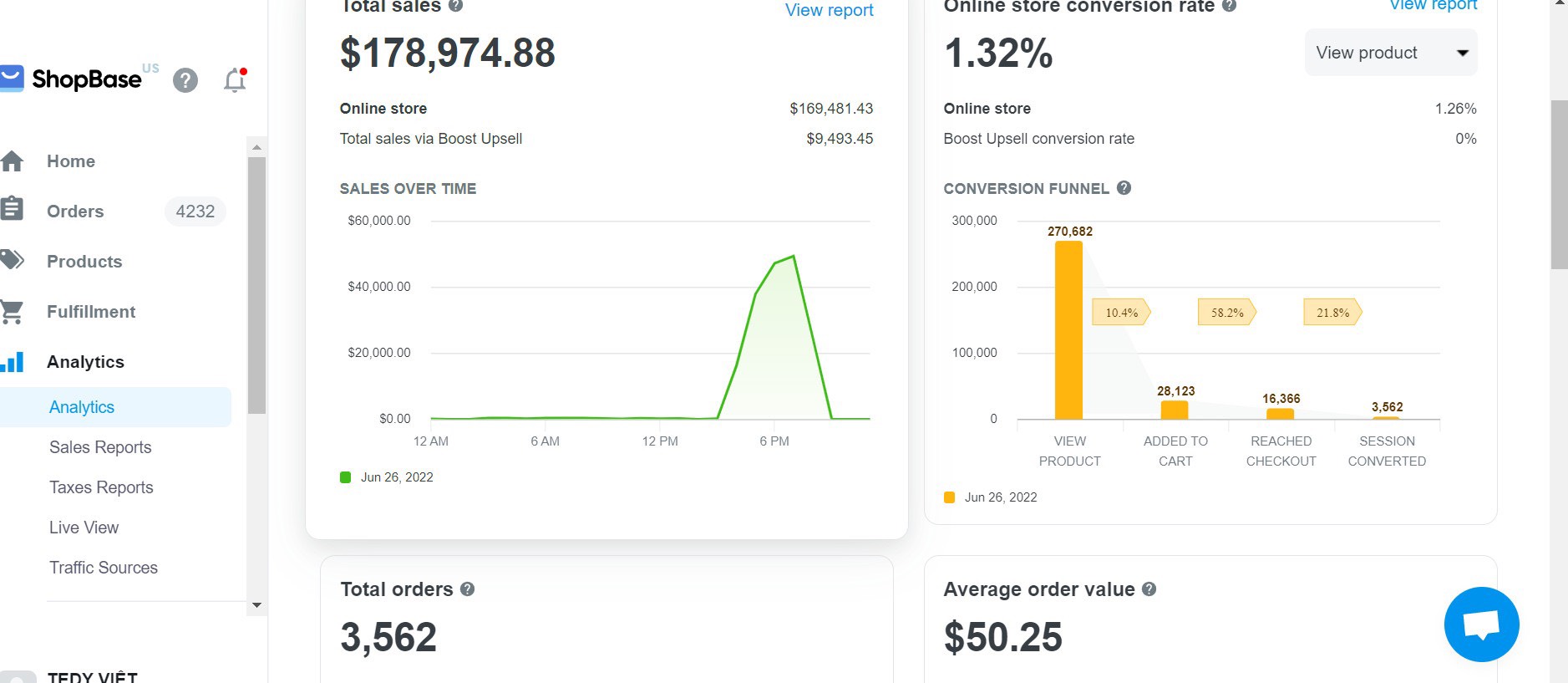Click the sidebar scroll down arrow
Image resolution: width=1568 pixels, height=683 pixels.
tap(256, 605)
